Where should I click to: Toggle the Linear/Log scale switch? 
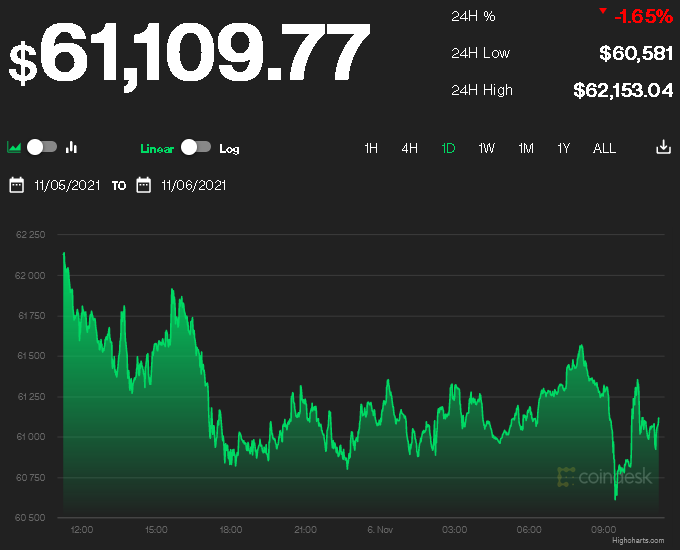click(196, 147)
